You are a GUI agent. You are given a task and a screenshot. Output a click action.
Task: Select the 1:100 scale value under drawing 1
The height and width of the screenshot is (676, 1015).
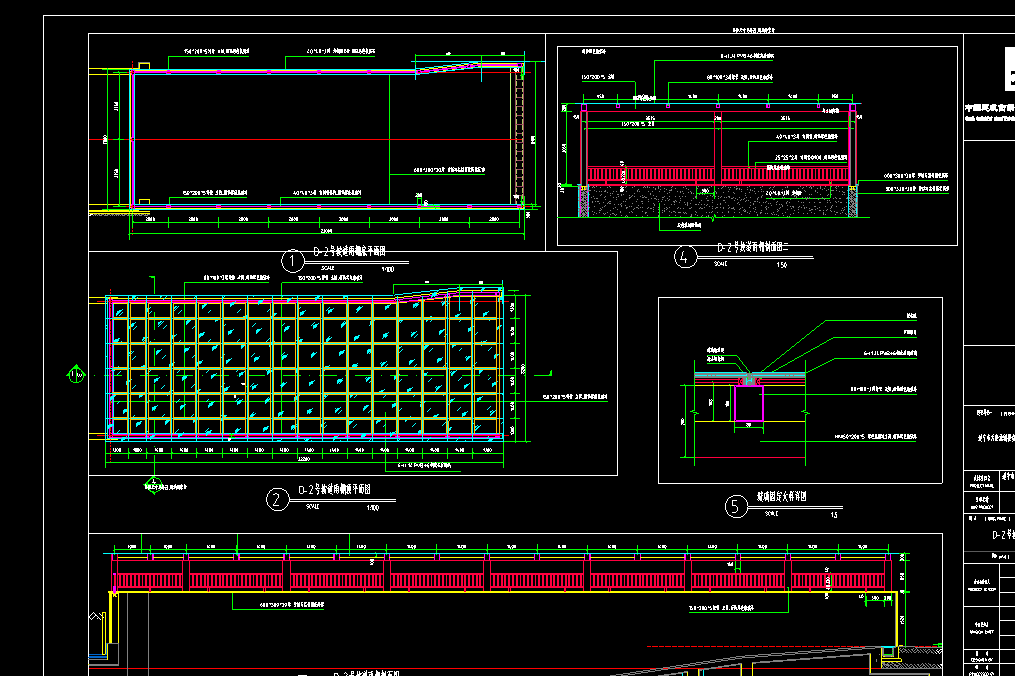click(x=388, y=269)
